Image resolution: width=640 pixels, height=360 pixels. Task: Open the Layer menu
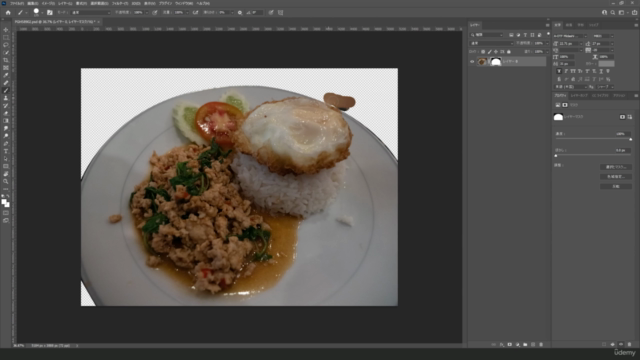pos(65,3)
